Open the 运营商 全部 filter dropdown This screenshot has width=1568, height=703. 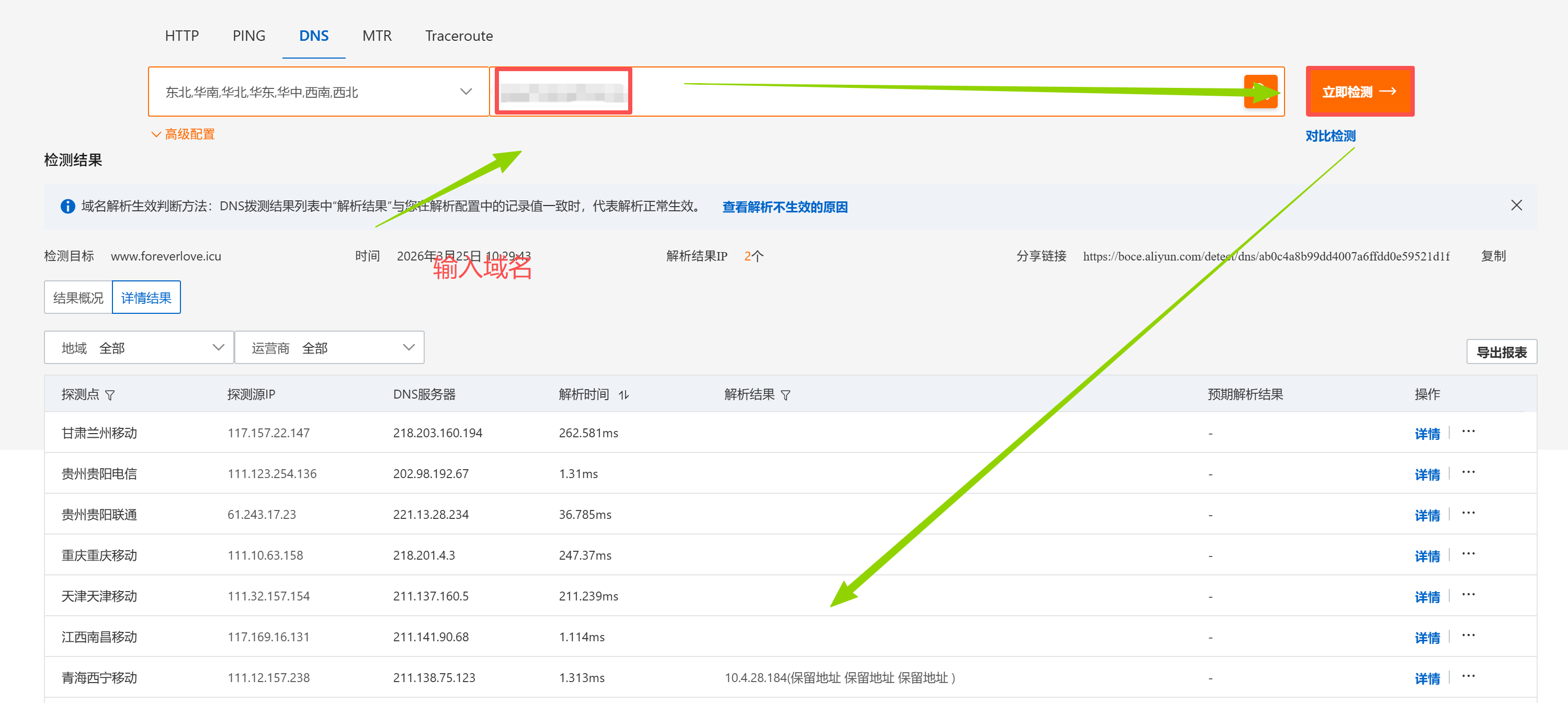pyautogui.click(x=329, y=348)
